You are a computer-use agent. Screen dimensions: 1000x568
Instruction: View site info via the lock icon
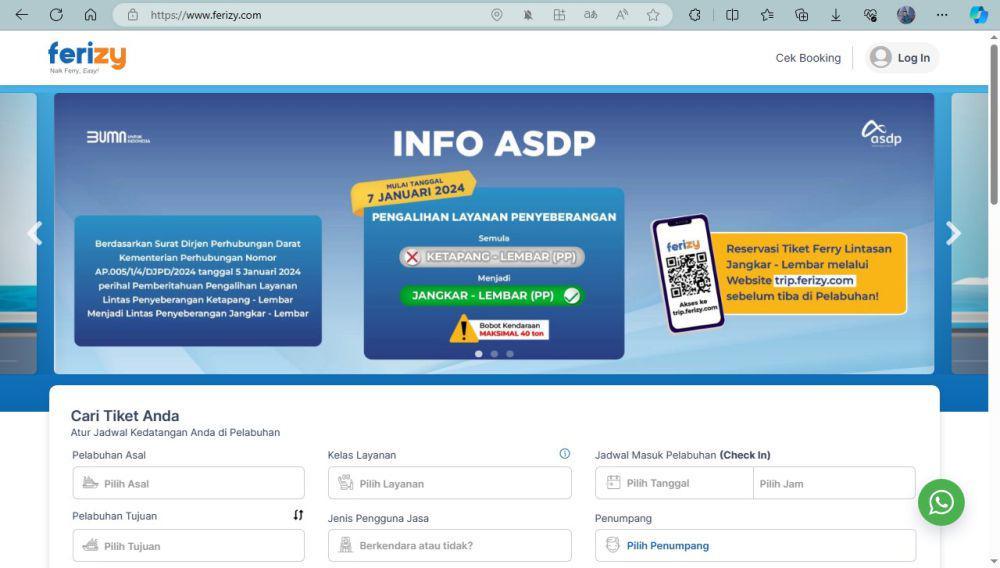tap(133, 15)
